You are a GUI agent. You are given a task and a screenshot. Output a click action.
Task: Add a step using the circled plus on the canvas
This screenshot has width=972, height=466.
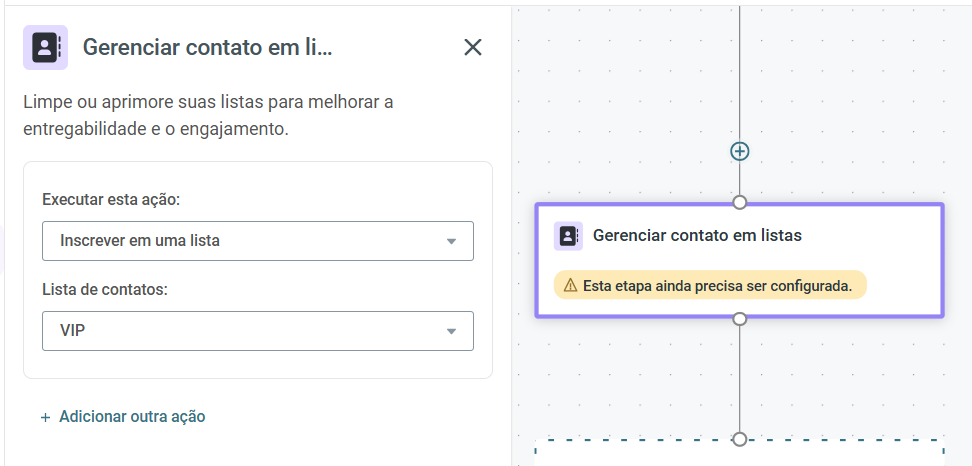[740, 151]
